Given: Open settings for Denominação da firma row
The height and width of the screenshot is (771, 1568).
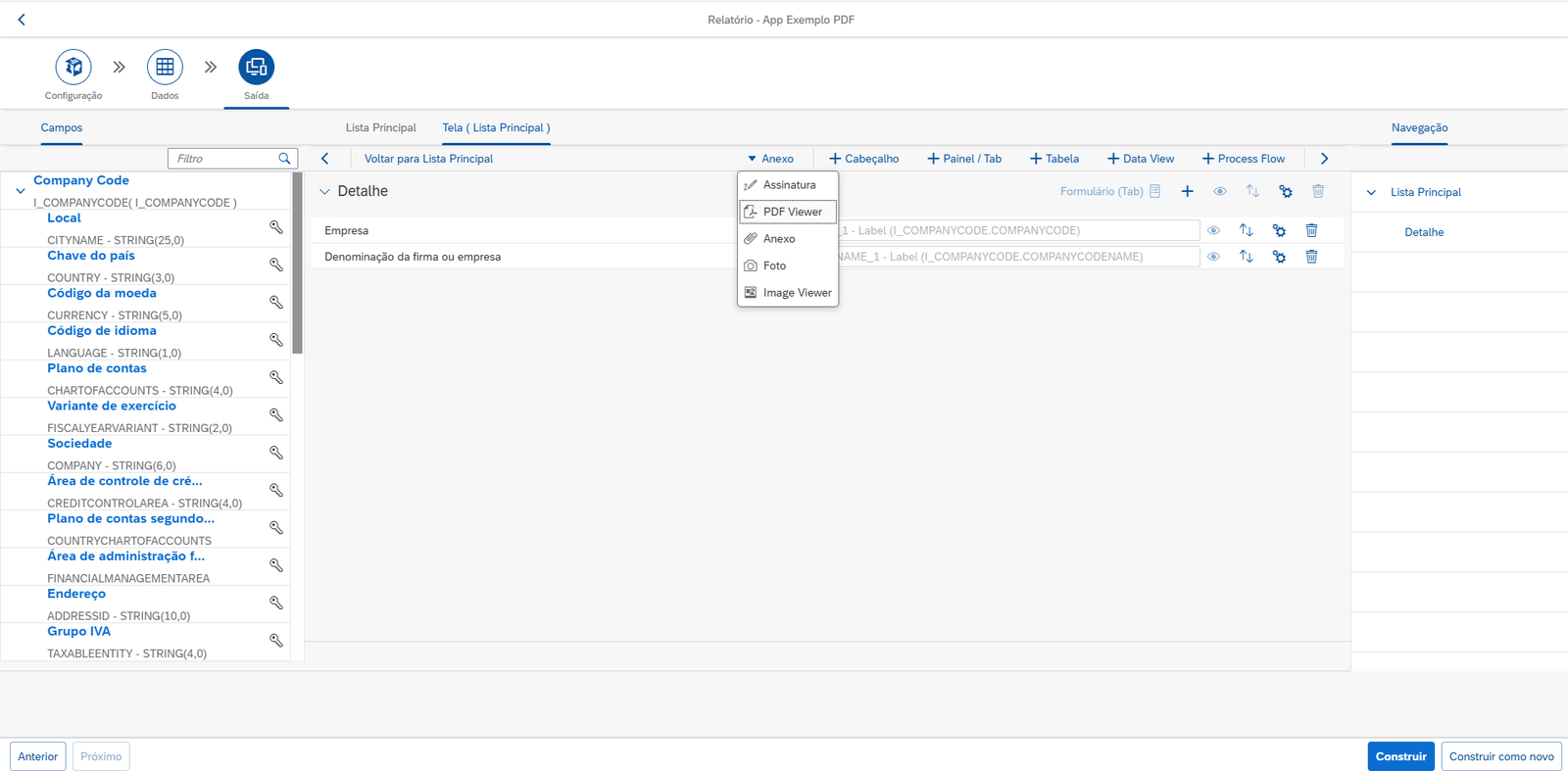Looking at the screenshot, I should [1279, 257].
